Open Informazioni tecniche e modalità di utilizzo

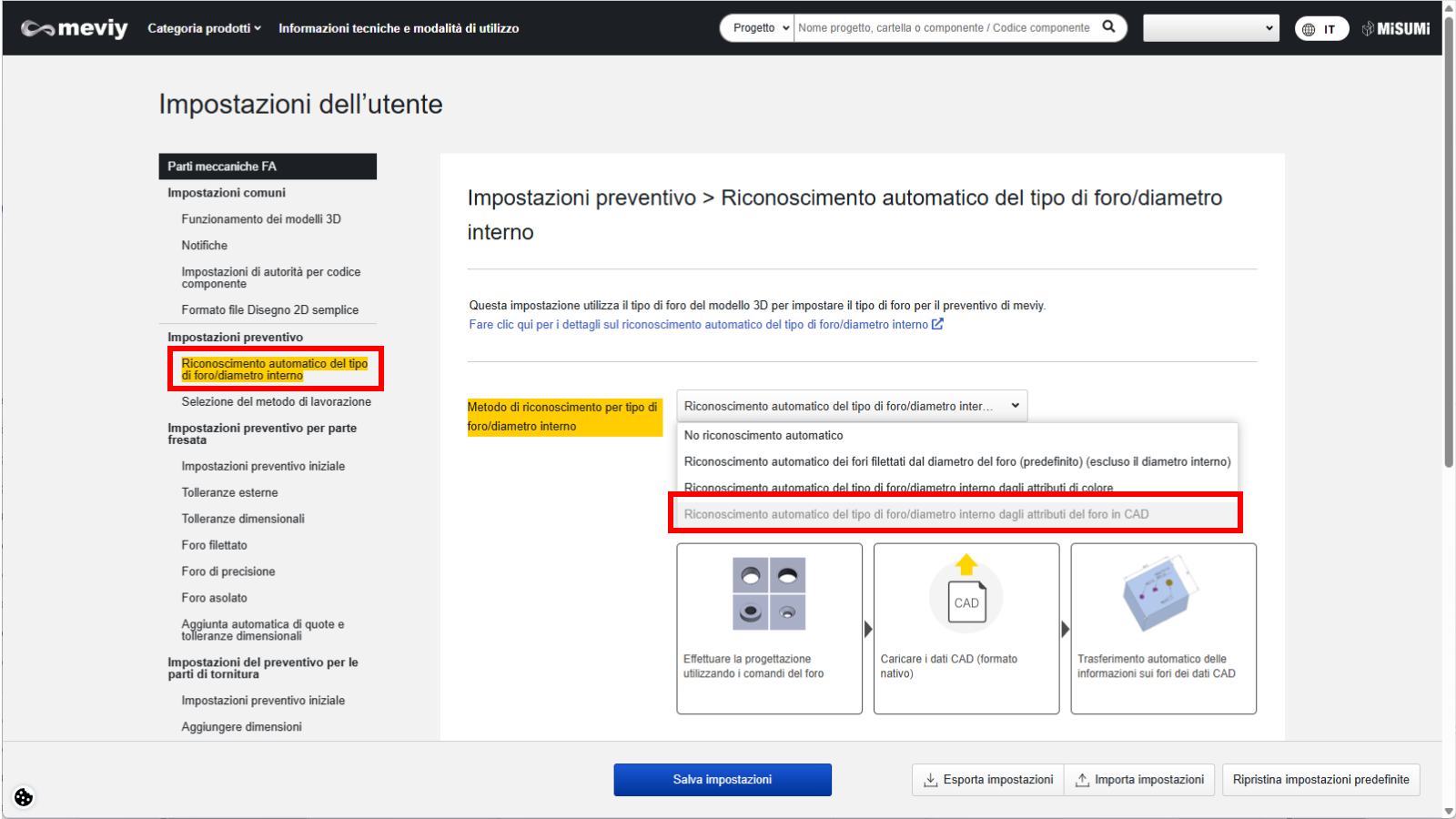399,28
